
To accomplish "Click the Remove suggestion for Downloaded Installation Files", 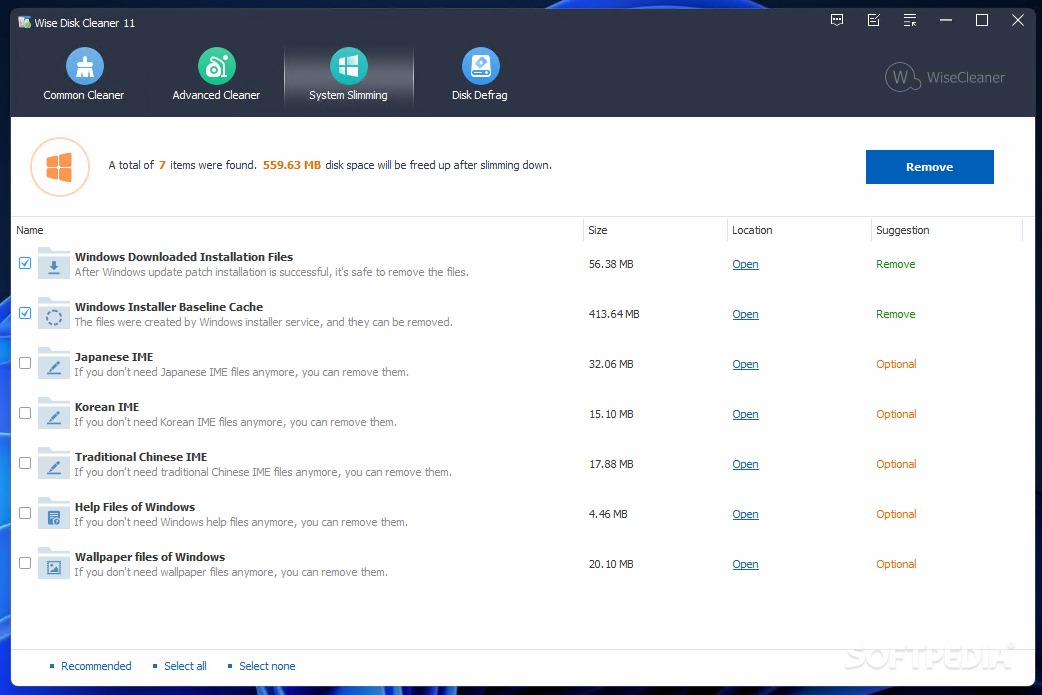I will (895, 264).
